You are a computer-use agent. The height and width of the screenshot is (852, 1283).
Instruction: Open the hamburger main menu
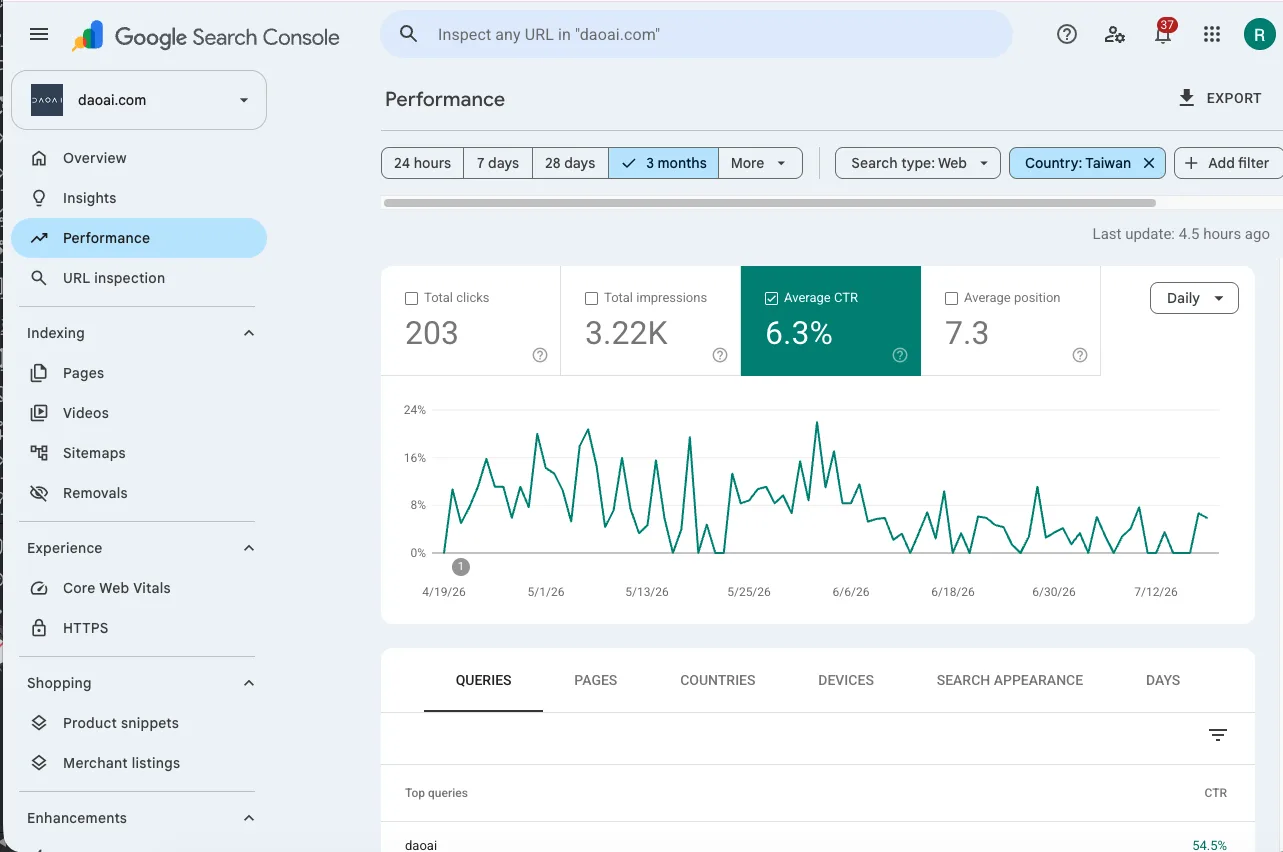click(x=39, y=34)
